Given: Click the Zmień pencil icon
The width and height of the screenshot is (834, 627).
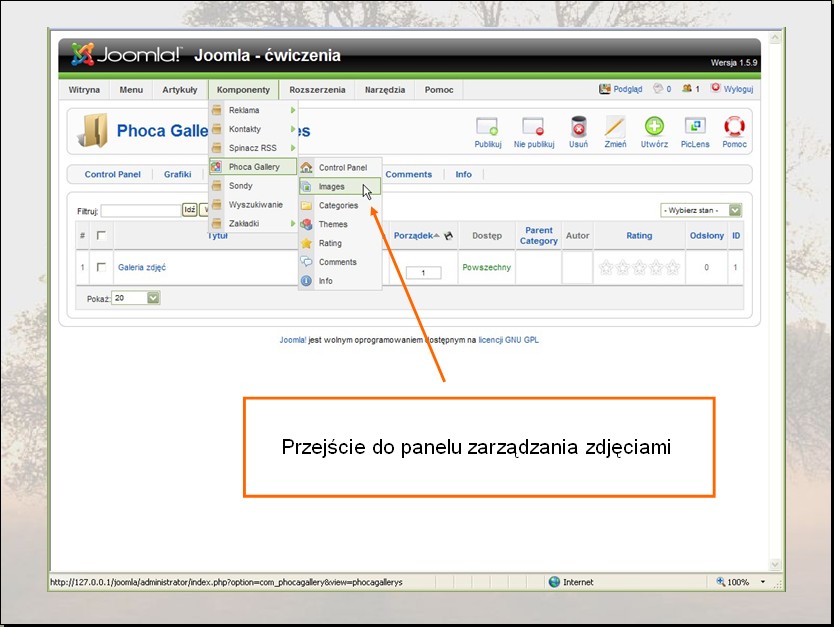Looking at the screenshot, I should [x=615, y=127].
